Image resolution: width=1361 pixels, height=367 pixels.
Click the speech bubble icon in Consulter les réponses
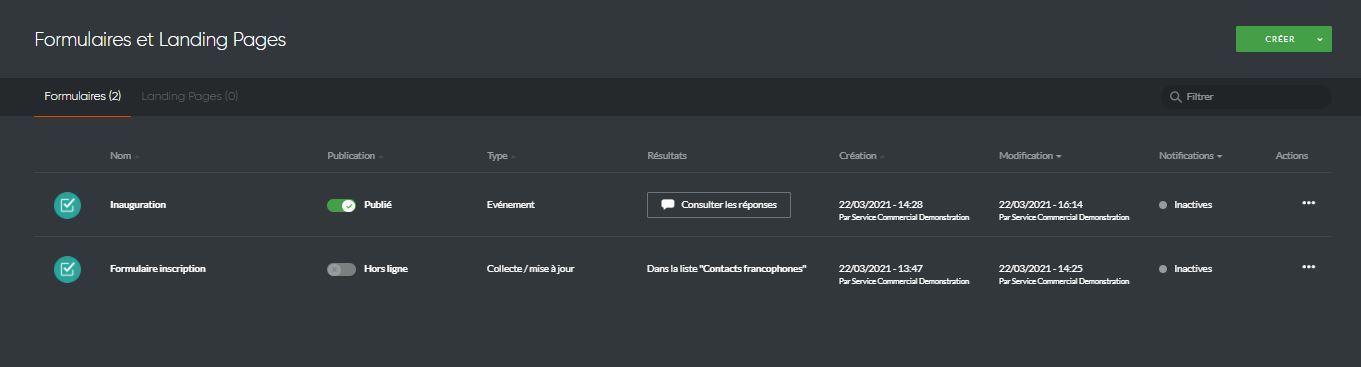(x=668, y=204)
